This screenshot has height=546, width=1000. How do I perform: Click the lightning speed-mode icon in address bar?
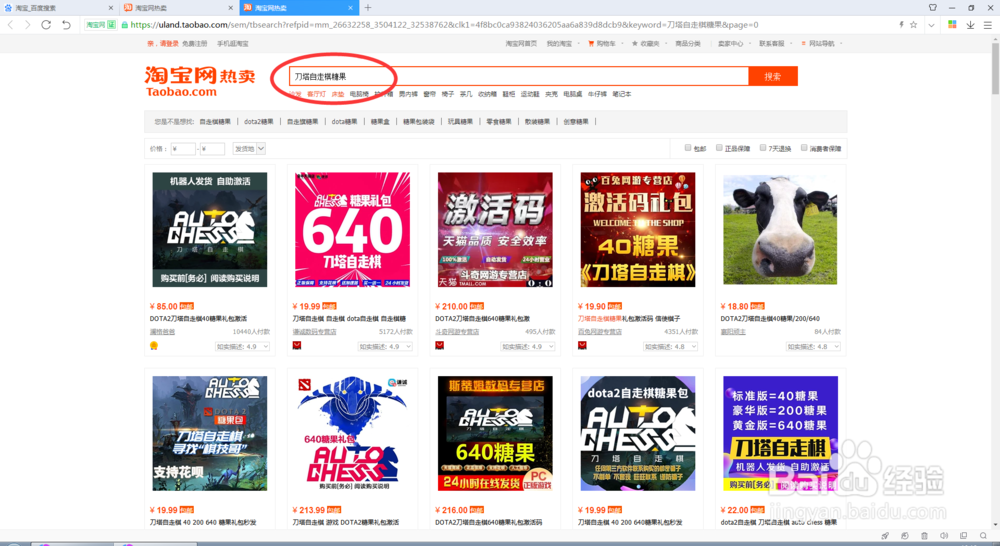[x=901, y=25]
